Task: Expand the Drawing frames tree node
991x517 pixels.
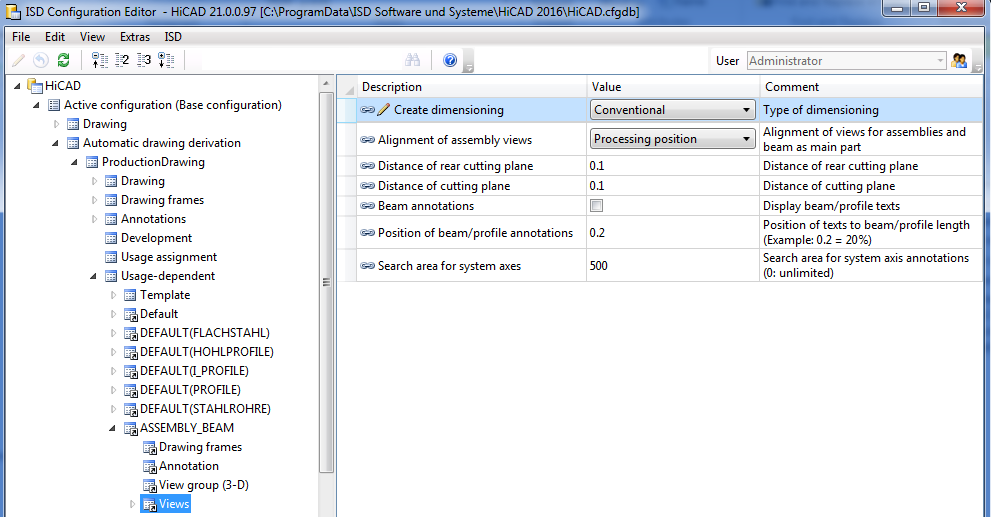Action: (96, 200)
